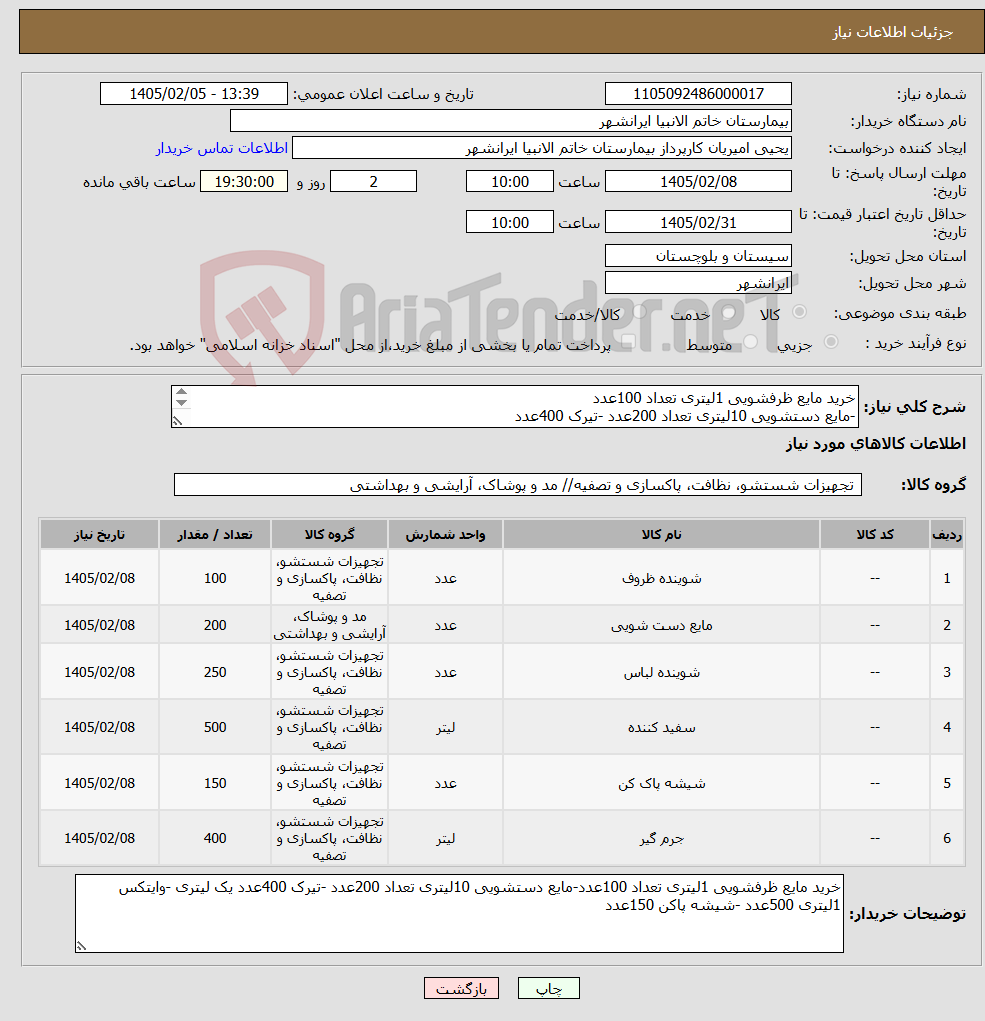
Task: Click the ردیف column header
Action: coord(947,535)
